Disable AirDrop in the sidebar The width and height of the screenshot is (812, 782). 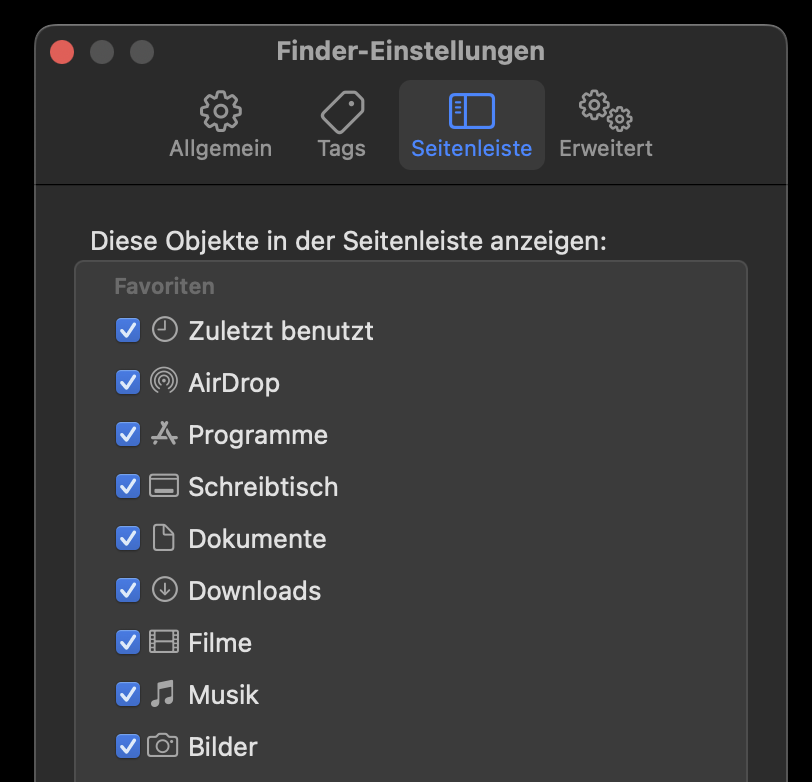click(128, 382)
